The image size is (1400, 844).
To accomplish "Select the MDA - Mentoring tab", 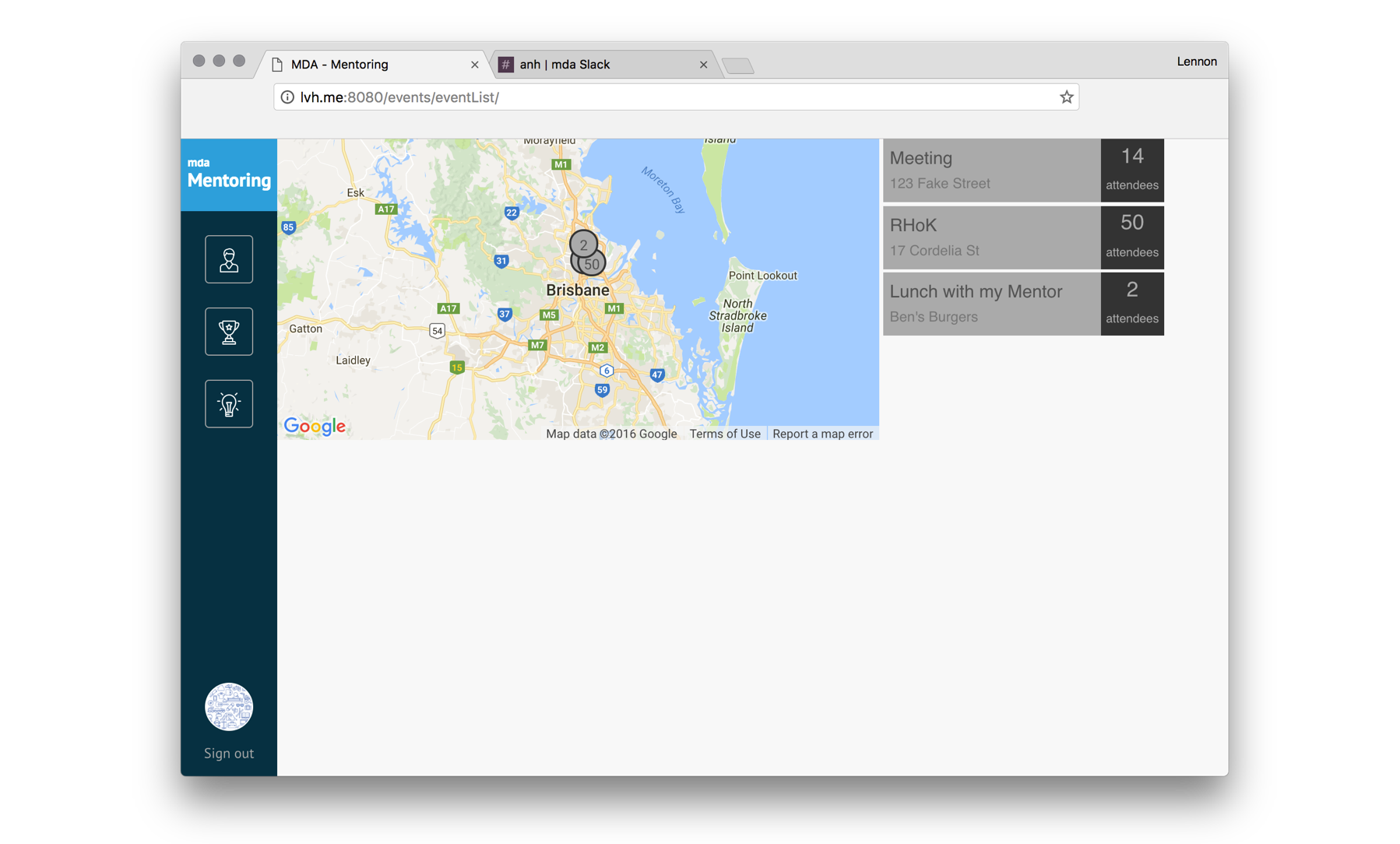I will pos(366,65).
